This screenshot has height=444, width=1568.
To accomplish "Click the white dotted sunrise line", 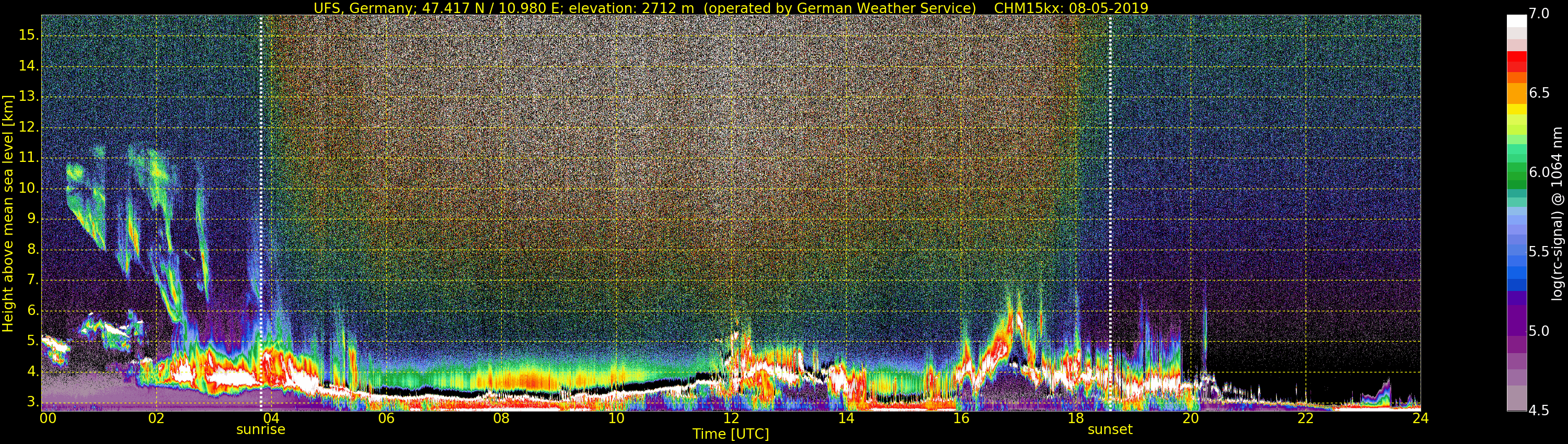I will click(261, 213).
